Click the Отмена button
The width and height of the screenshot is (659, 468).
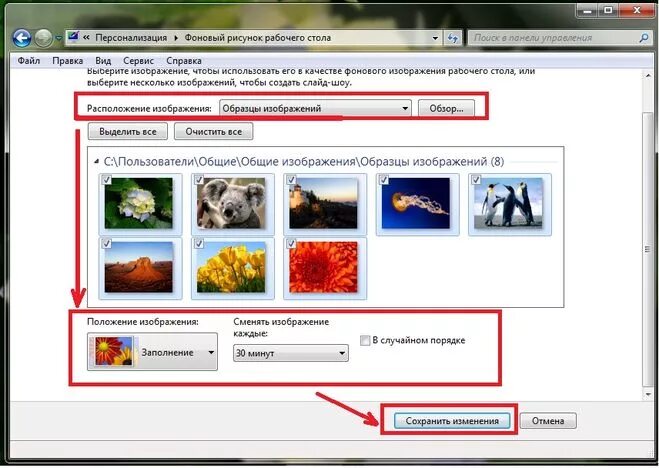[548, 421]
